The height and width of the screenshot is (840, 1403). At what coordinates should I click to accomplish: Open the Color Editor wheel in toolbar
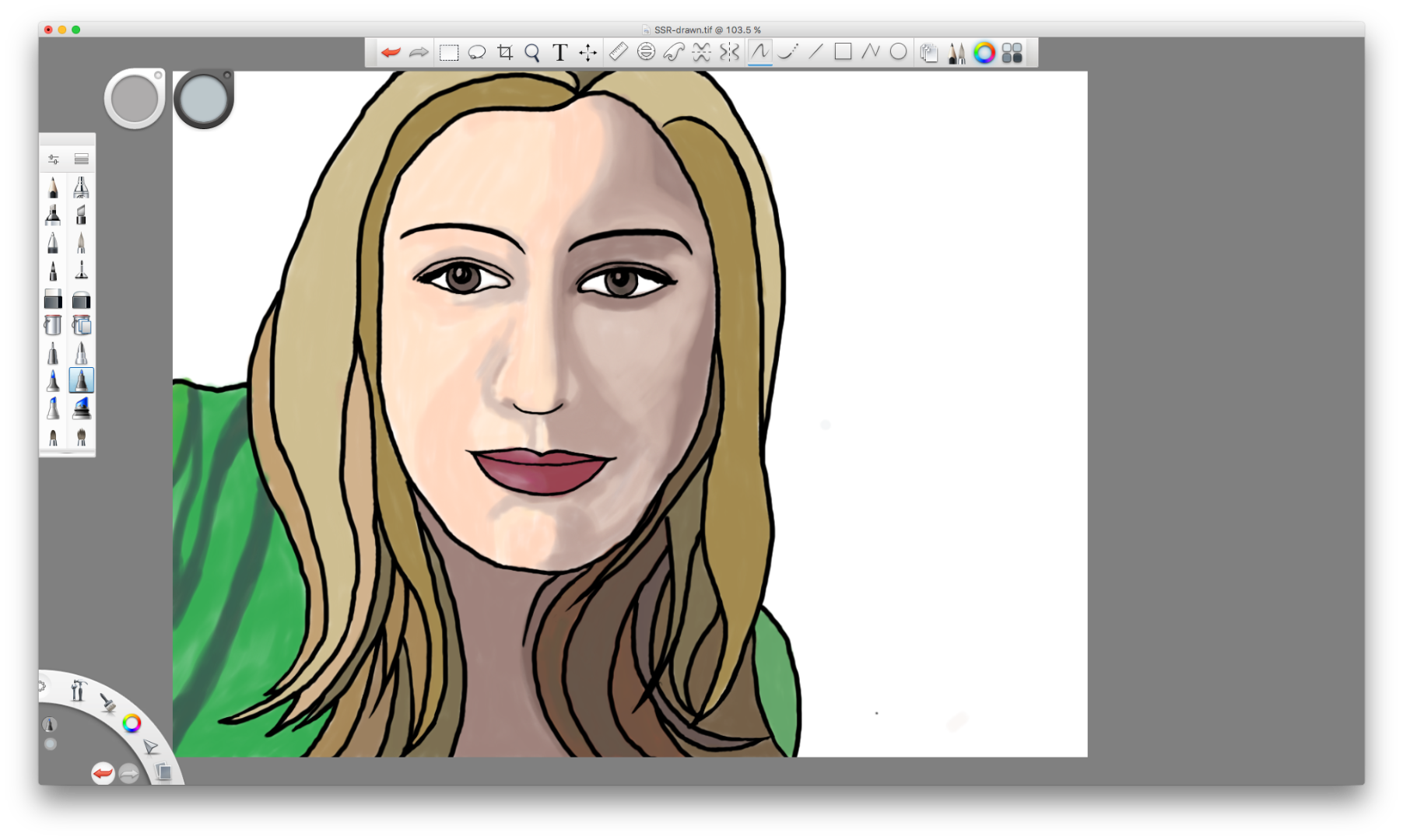pos(984,52)
